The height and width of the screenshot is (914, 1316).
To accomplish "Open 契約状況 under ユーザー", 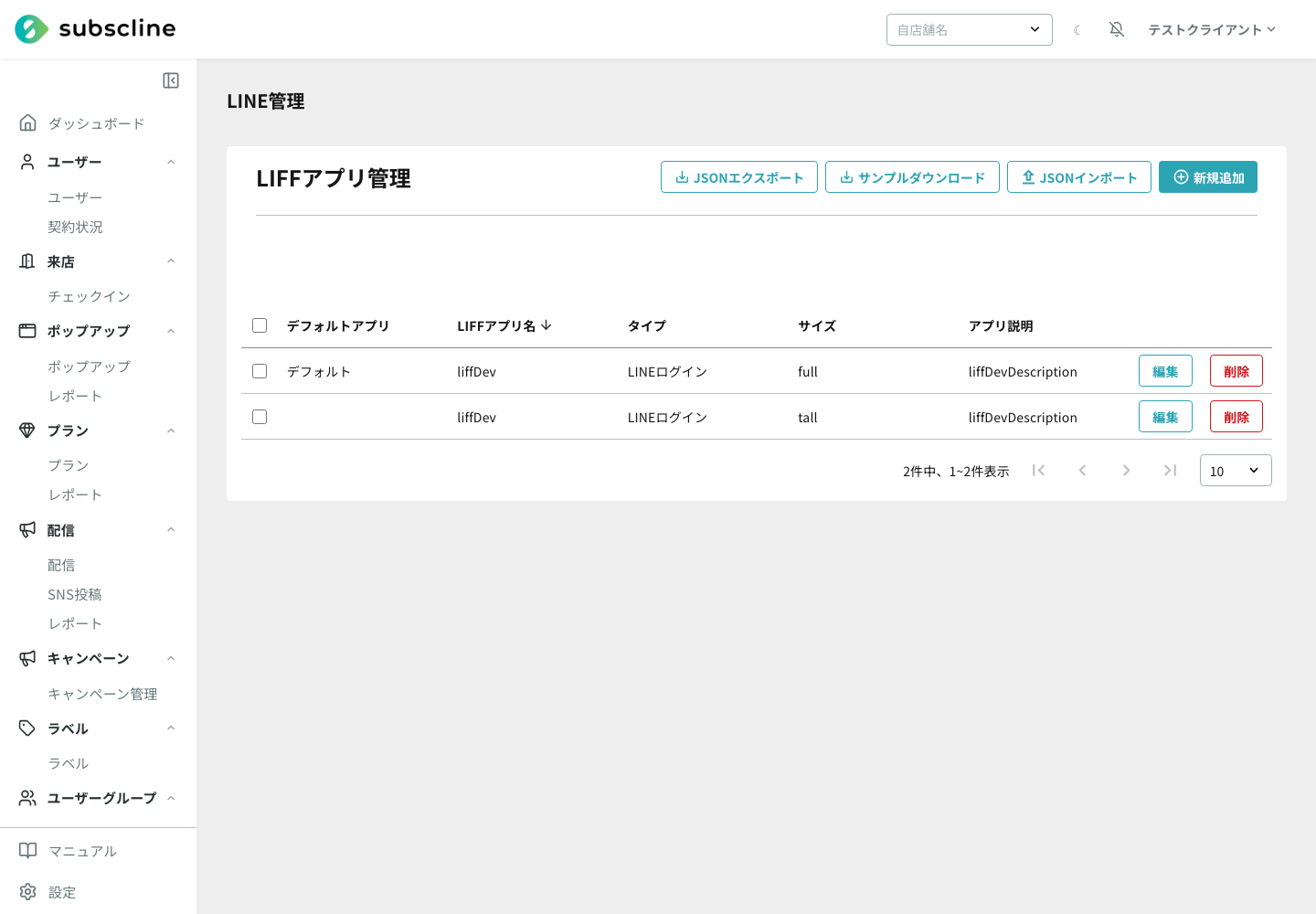I will point(75,227).
